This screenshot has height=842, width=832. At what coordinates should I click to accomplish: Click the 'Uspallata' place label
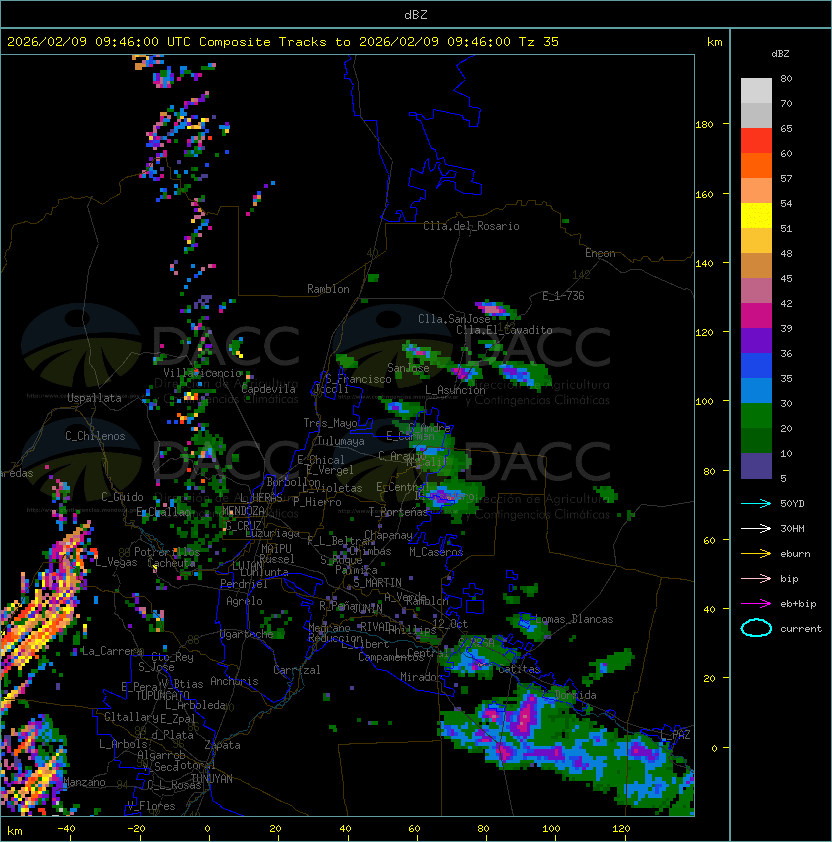[x=94, y=398]
